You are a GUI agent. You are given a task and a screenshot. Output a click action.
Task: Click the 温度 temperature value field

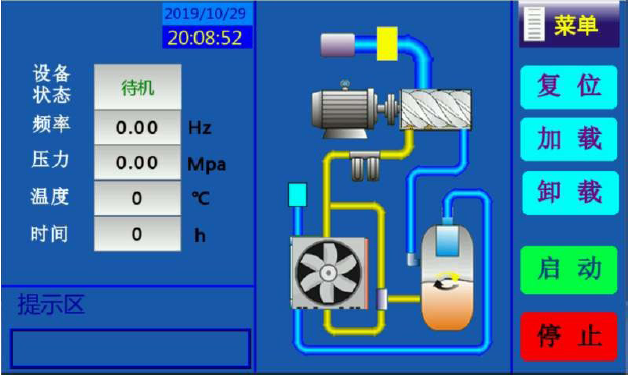[x=137, y=198]
